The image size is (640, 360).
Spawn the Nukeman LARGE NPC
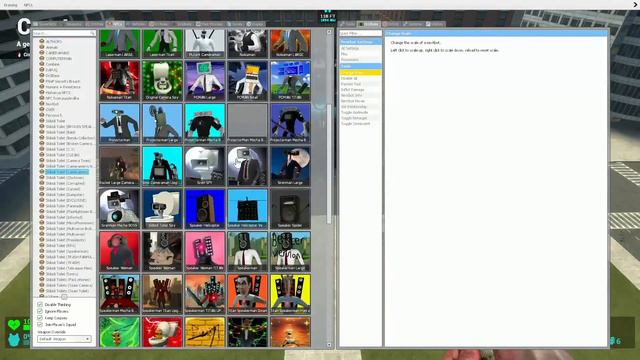(x=290, y=43)
